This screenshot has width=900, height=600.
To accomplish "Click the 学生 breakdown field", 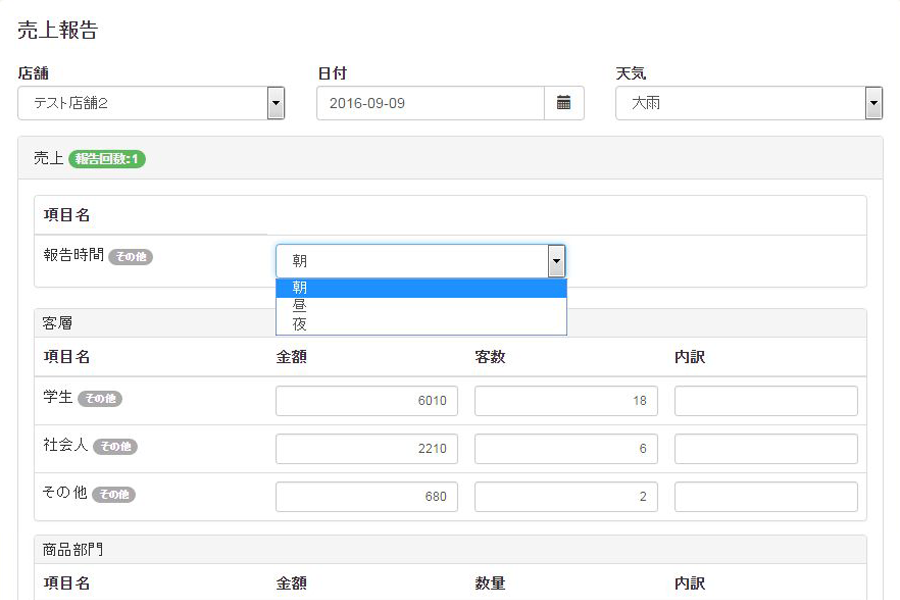I will [765, 401].
